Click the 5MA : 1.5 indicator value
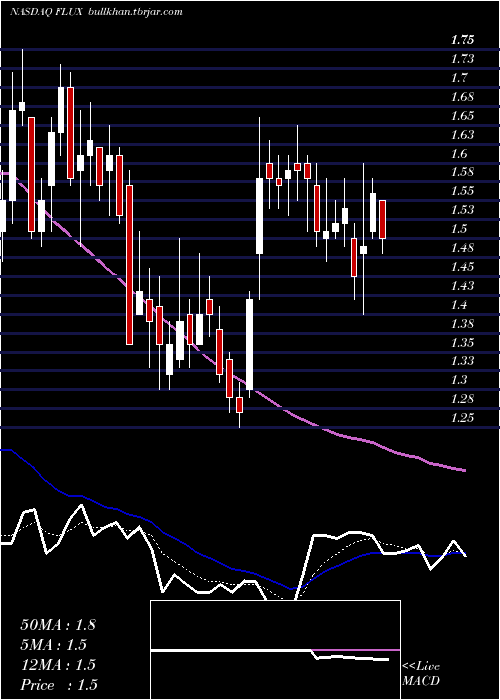500x700 pixels. coord(54,645)
